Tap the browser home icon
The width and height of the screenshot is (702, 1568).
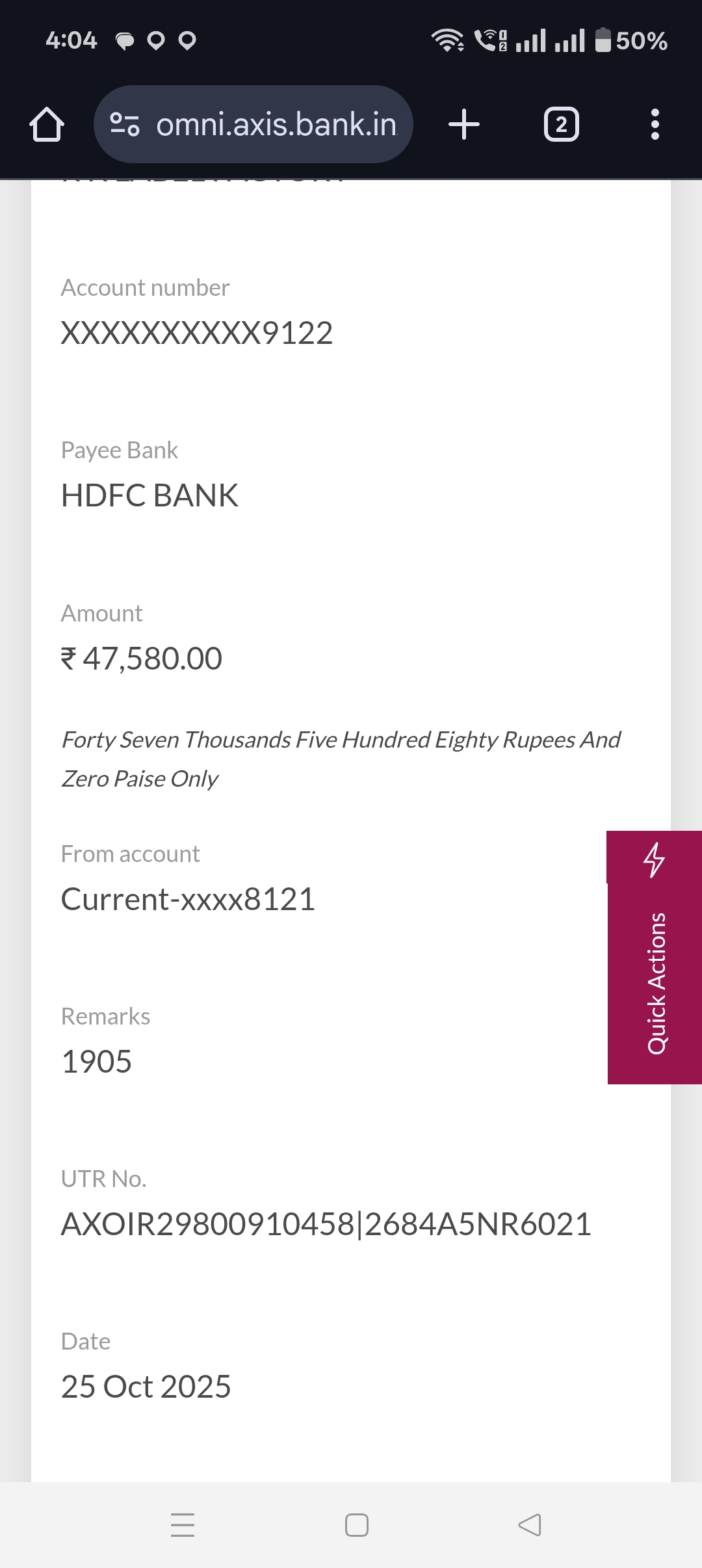tap(47, 124)
